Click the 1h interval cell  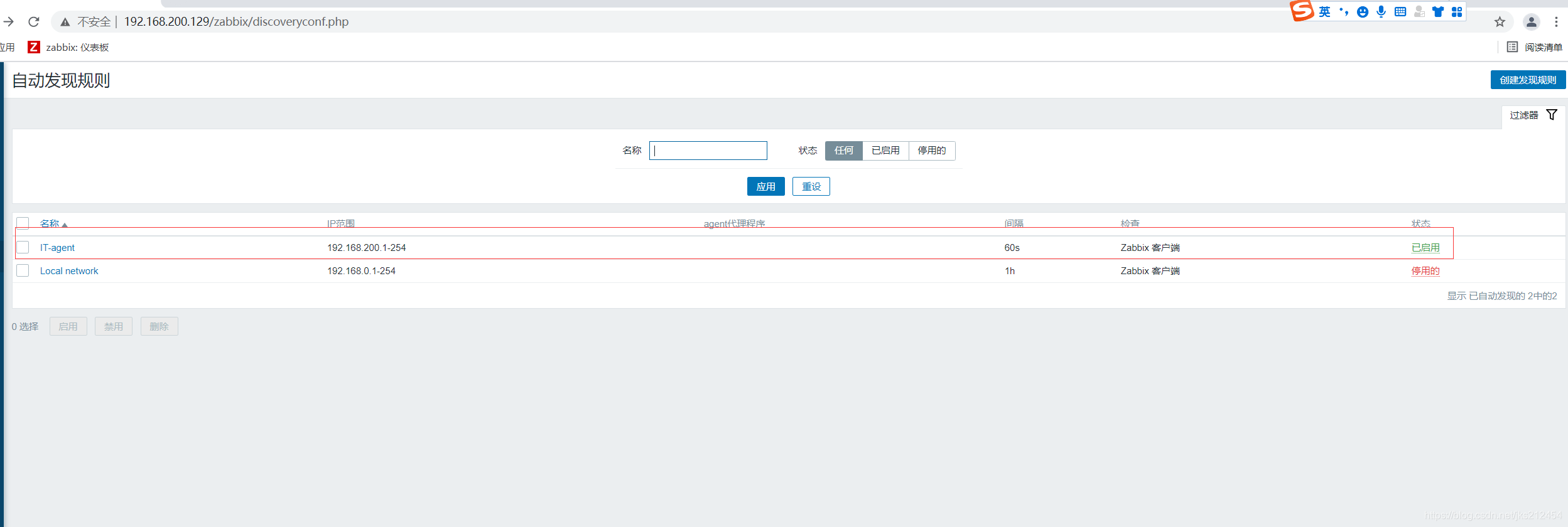coord(1010,271)
